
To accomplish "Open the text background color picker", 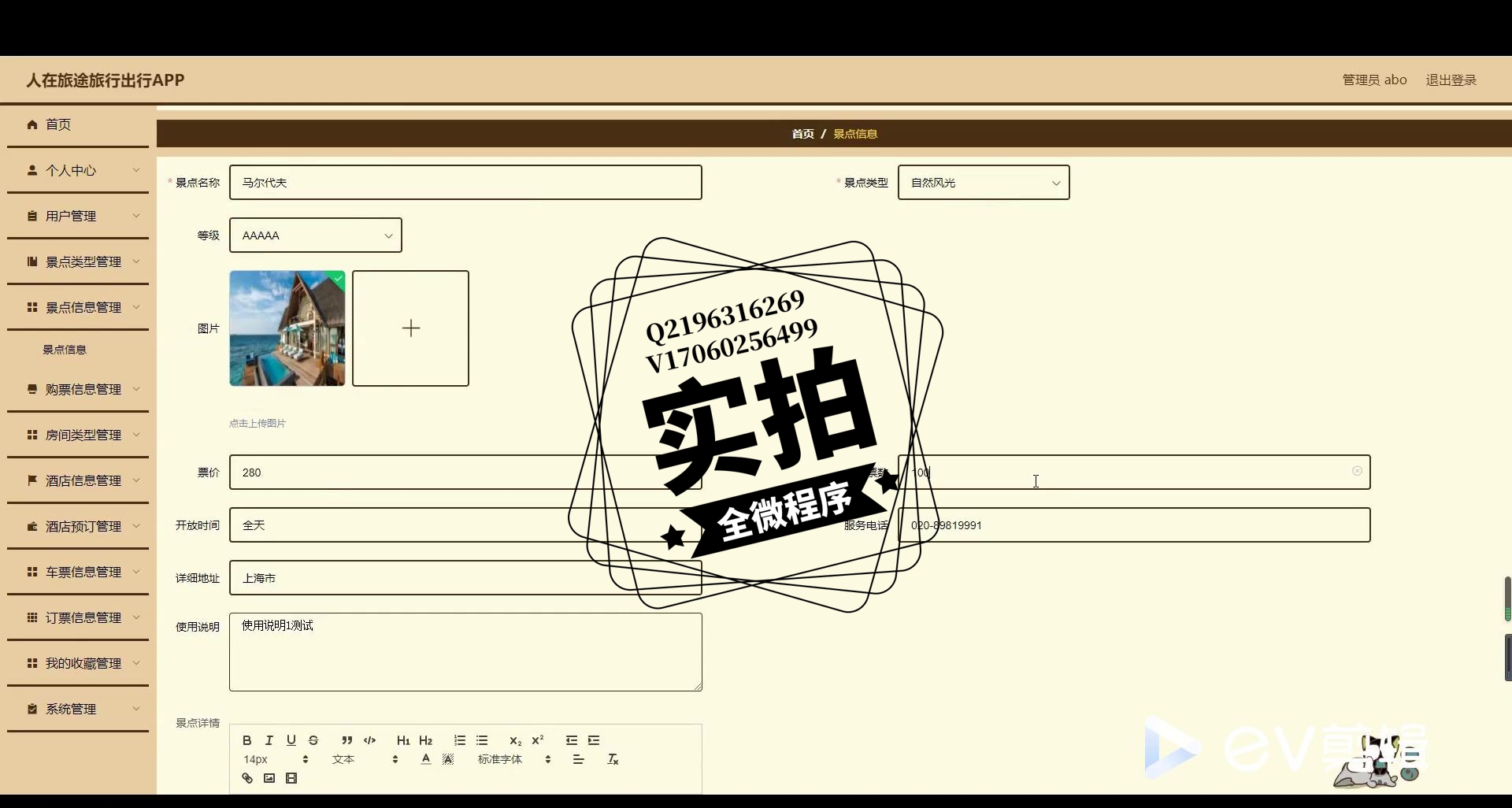I will tap(448, 759).
